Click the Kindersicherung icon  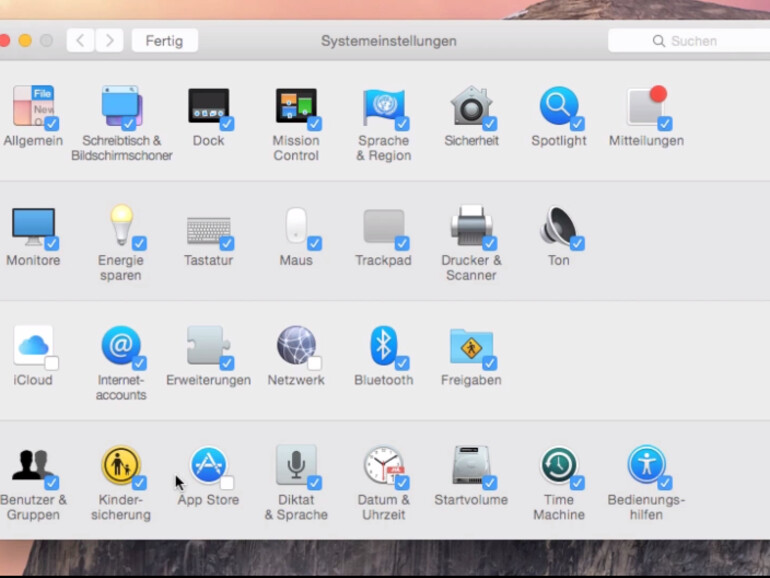(121, 465)
